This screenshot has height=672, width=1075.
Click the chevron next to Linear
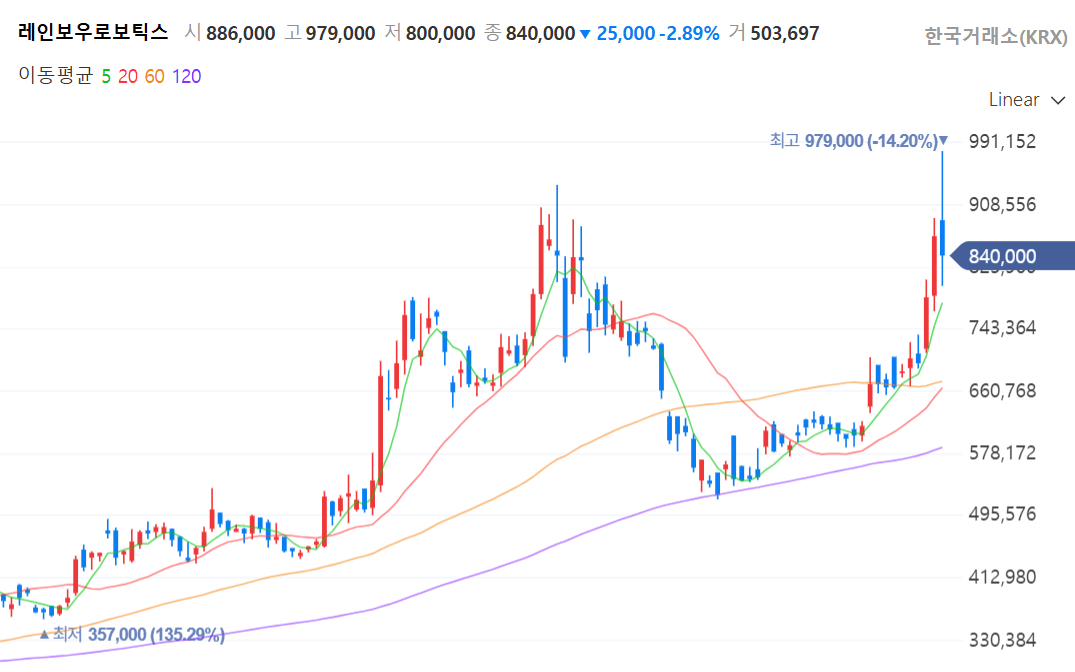coord(1058,101)
